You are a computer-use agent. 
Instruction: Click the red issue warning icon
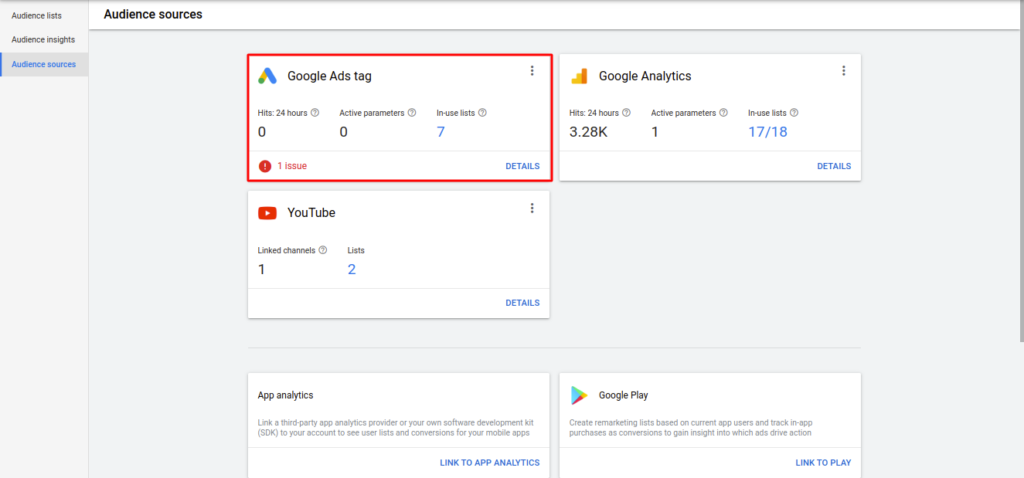tap(265, 166)
